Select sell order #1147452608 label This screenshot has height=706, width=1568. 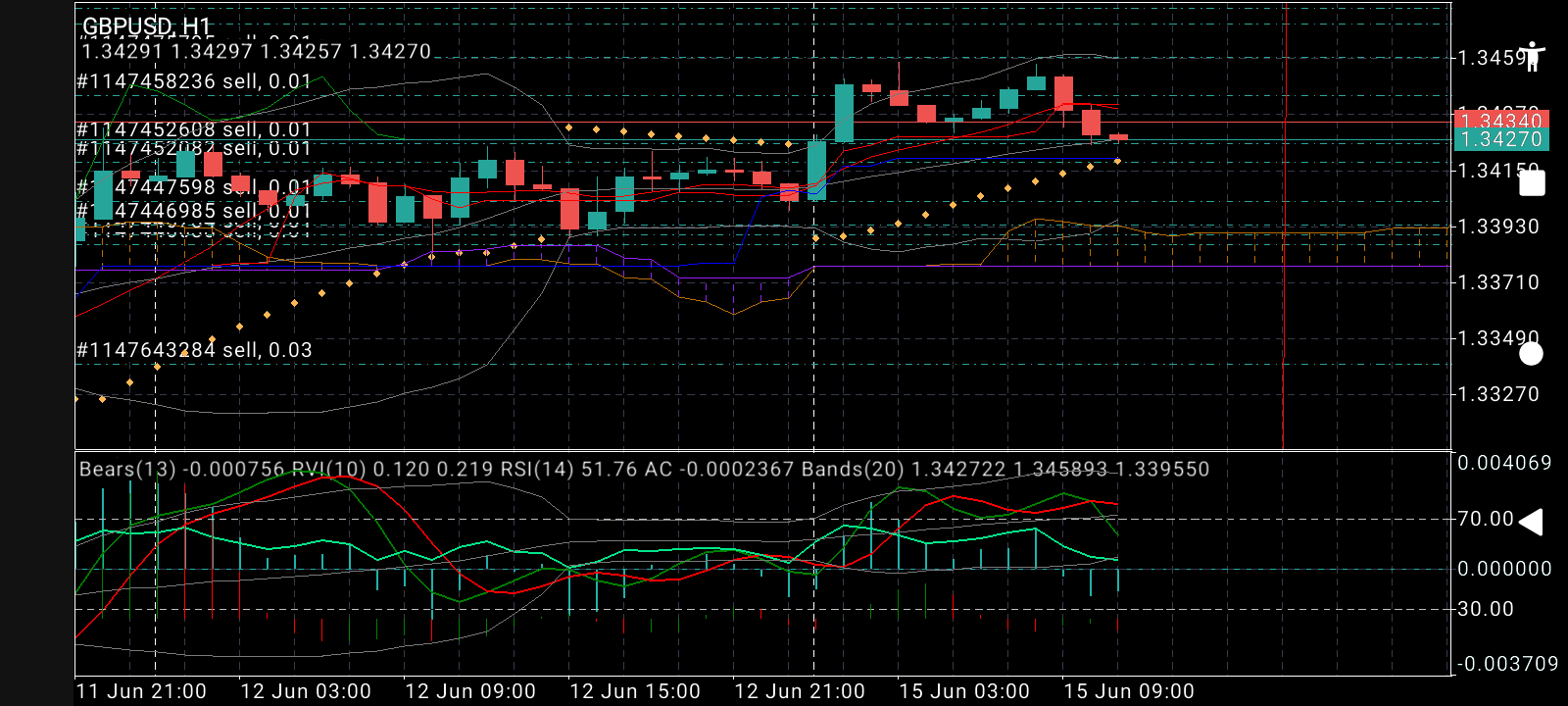(194, 129)
